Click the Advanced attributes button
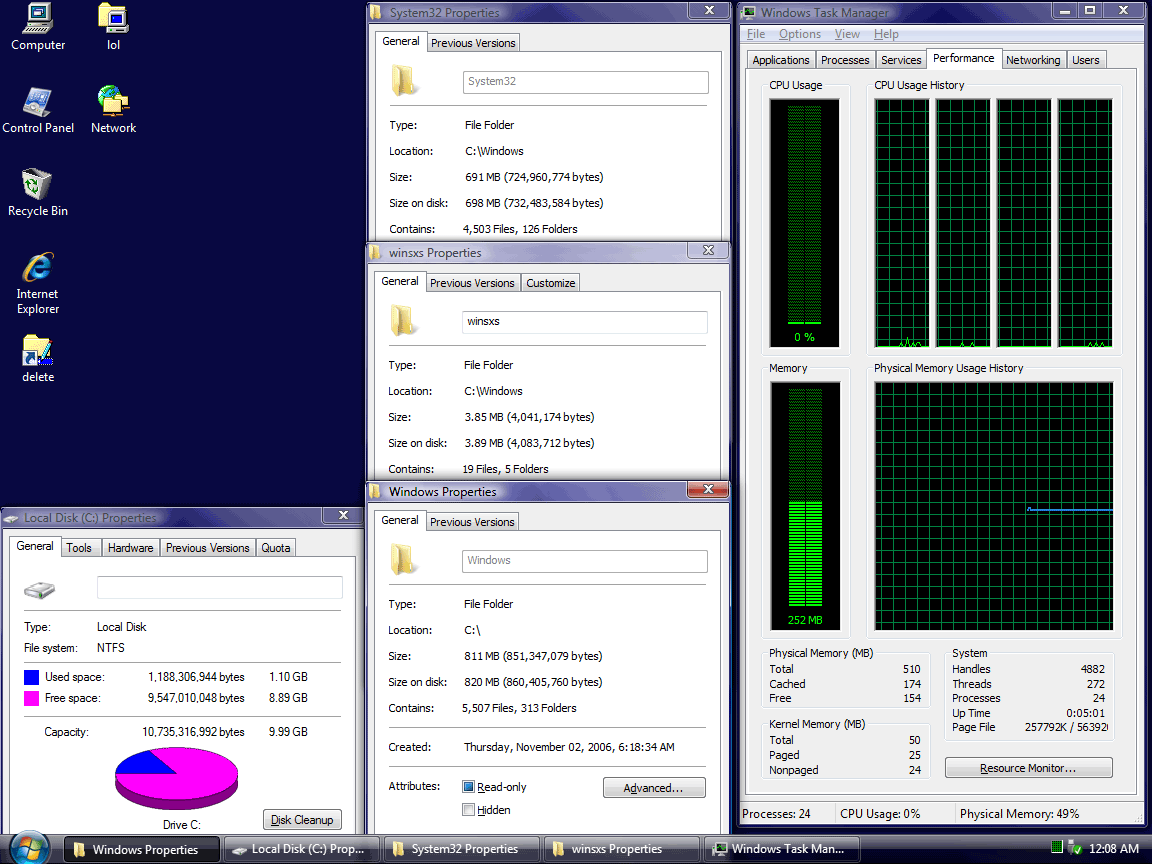The width and height of the screenshot is (1152, 864). 654,788
